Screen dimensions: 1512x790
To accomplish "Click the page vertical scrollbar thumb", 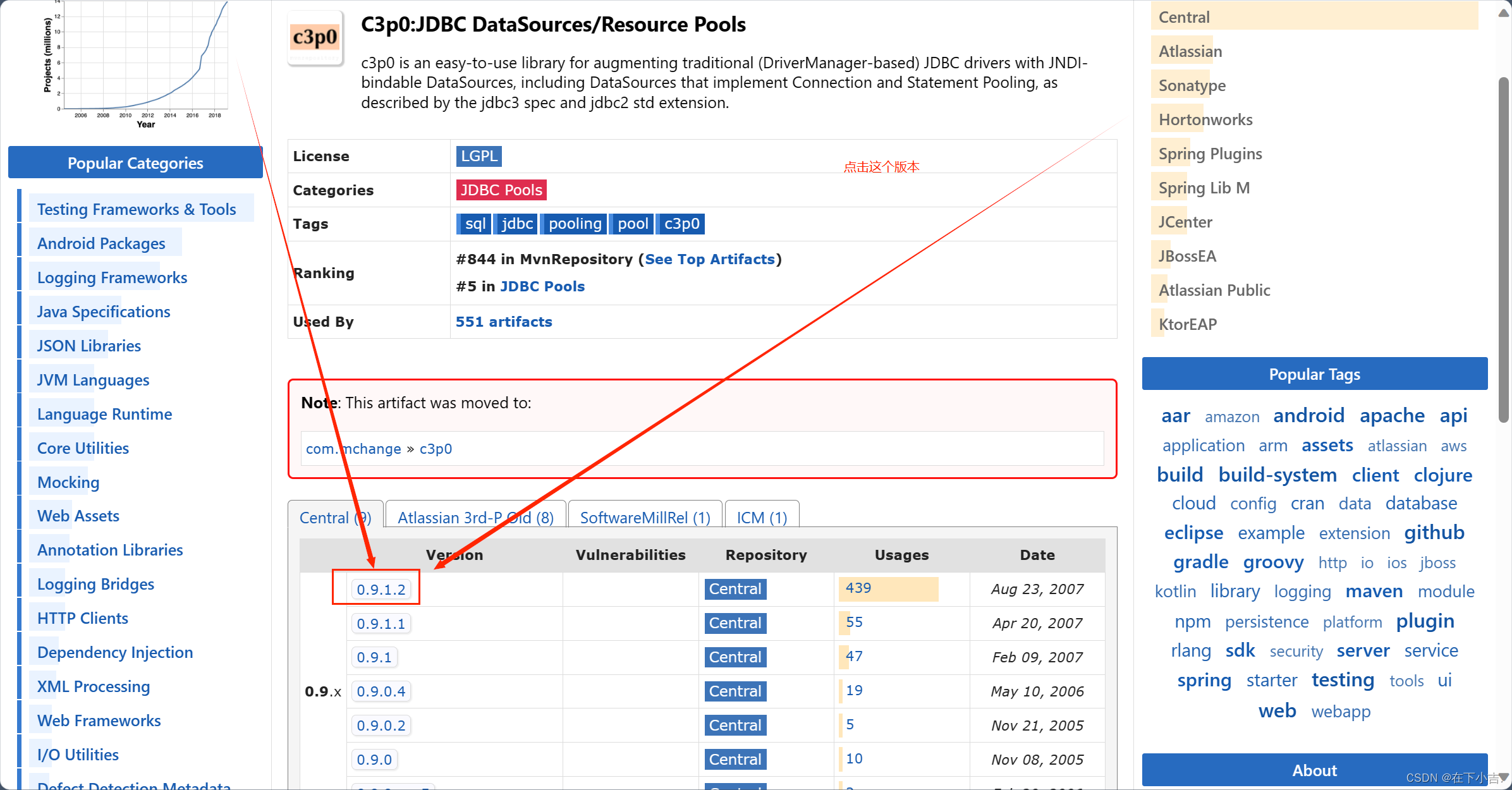I will point(1504,250).
